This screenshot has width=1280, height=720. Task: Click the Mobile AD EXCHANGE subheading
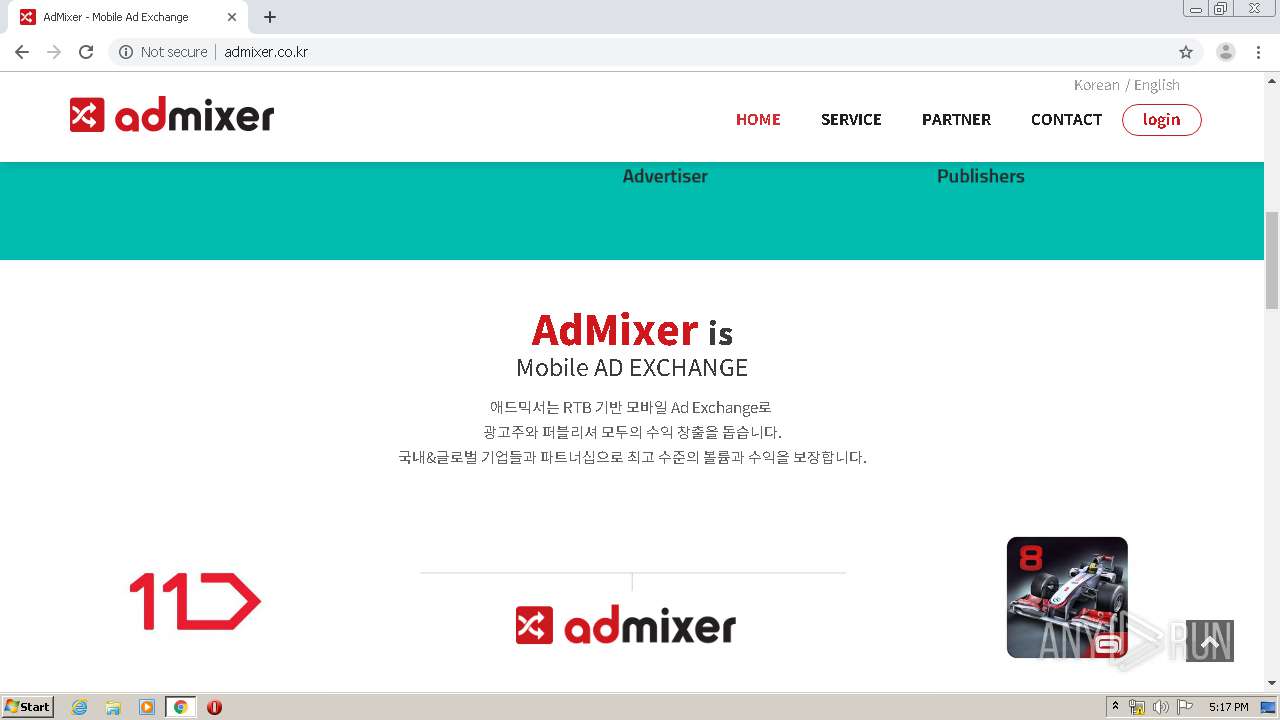(x=632, y=367)
